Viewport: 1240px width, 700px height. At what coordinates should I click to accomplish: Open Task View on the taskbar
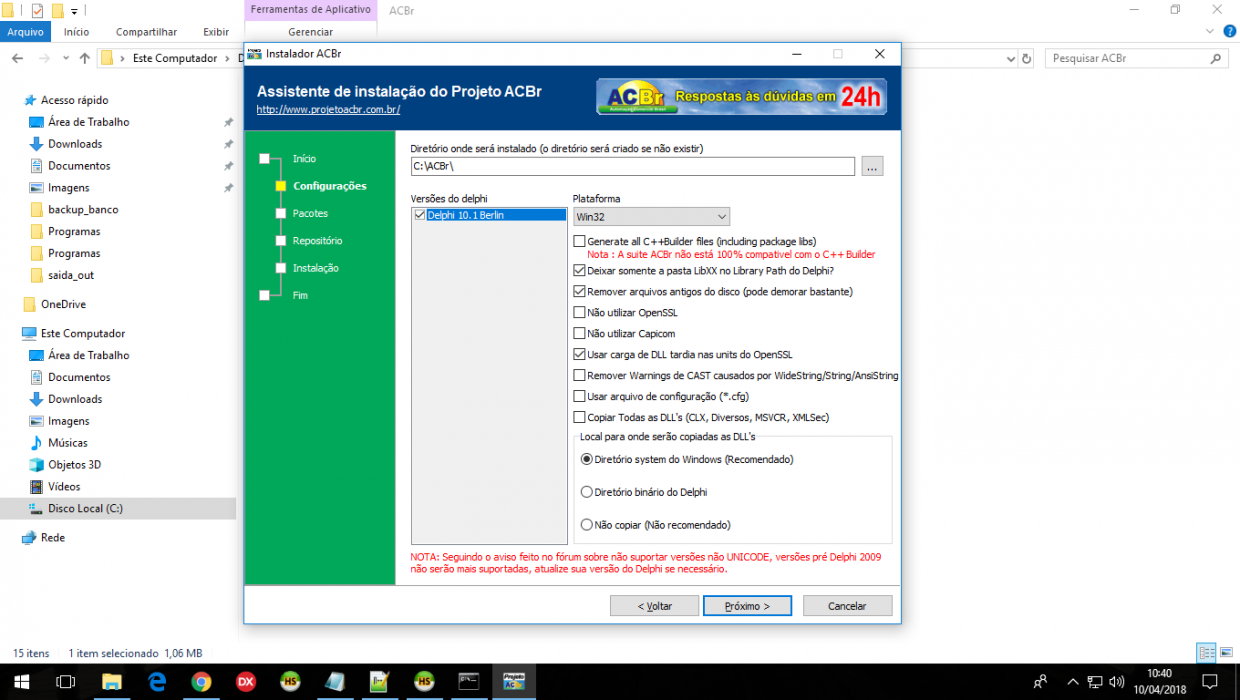[x=66, y=682]
